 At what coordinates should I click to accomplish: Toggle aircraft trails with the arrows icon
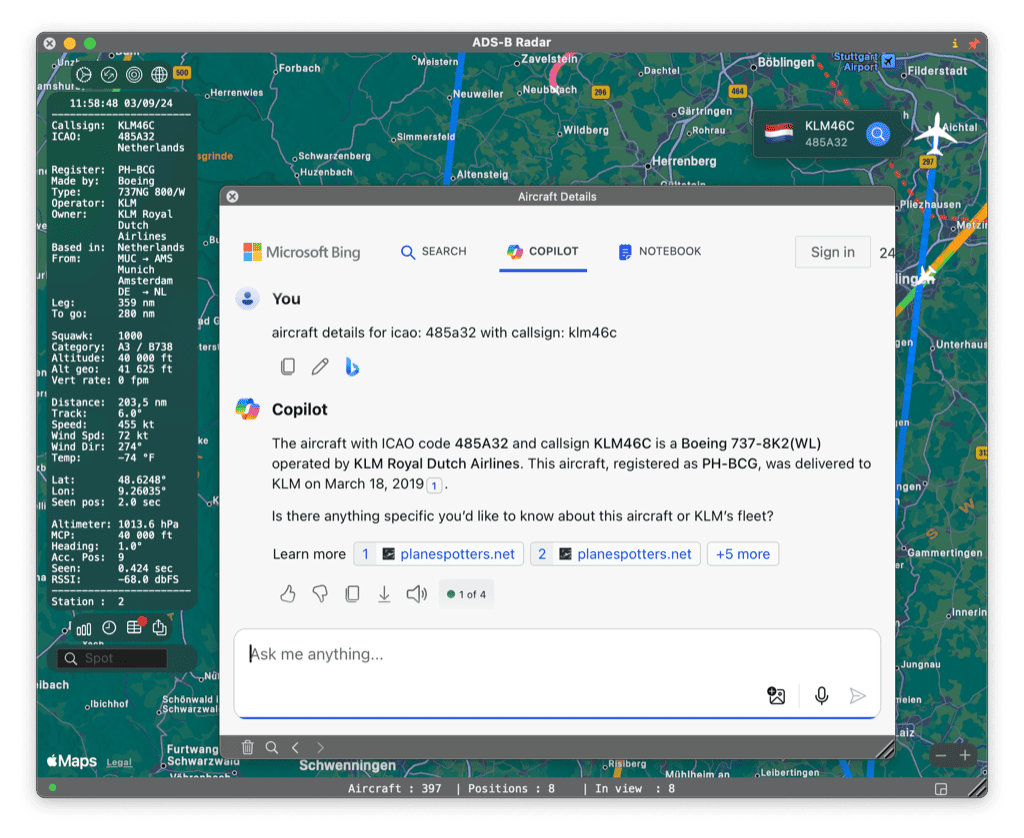[109, 74]
